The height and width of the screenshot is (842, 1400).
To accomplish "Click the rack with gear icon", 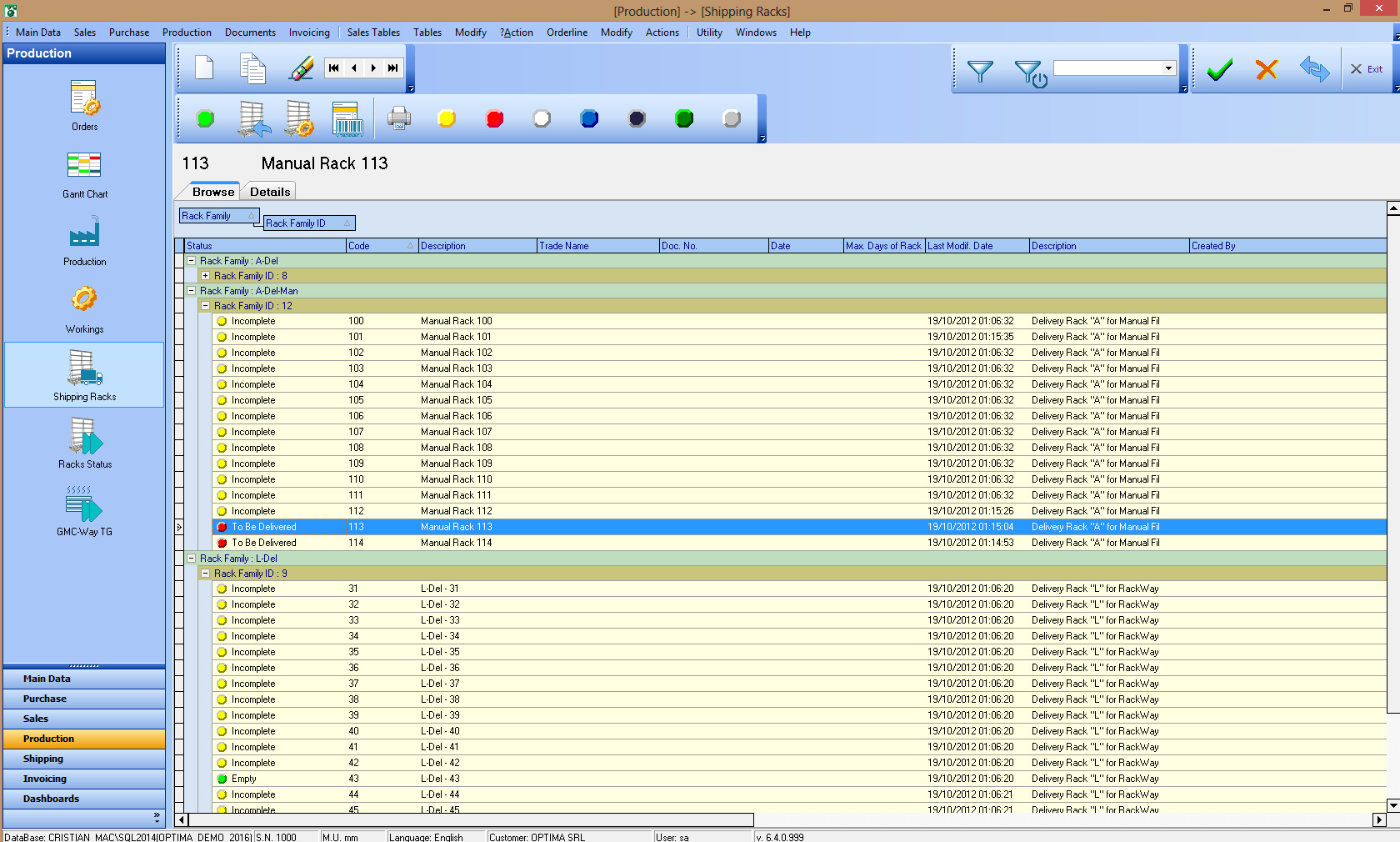I will [300, 119].
